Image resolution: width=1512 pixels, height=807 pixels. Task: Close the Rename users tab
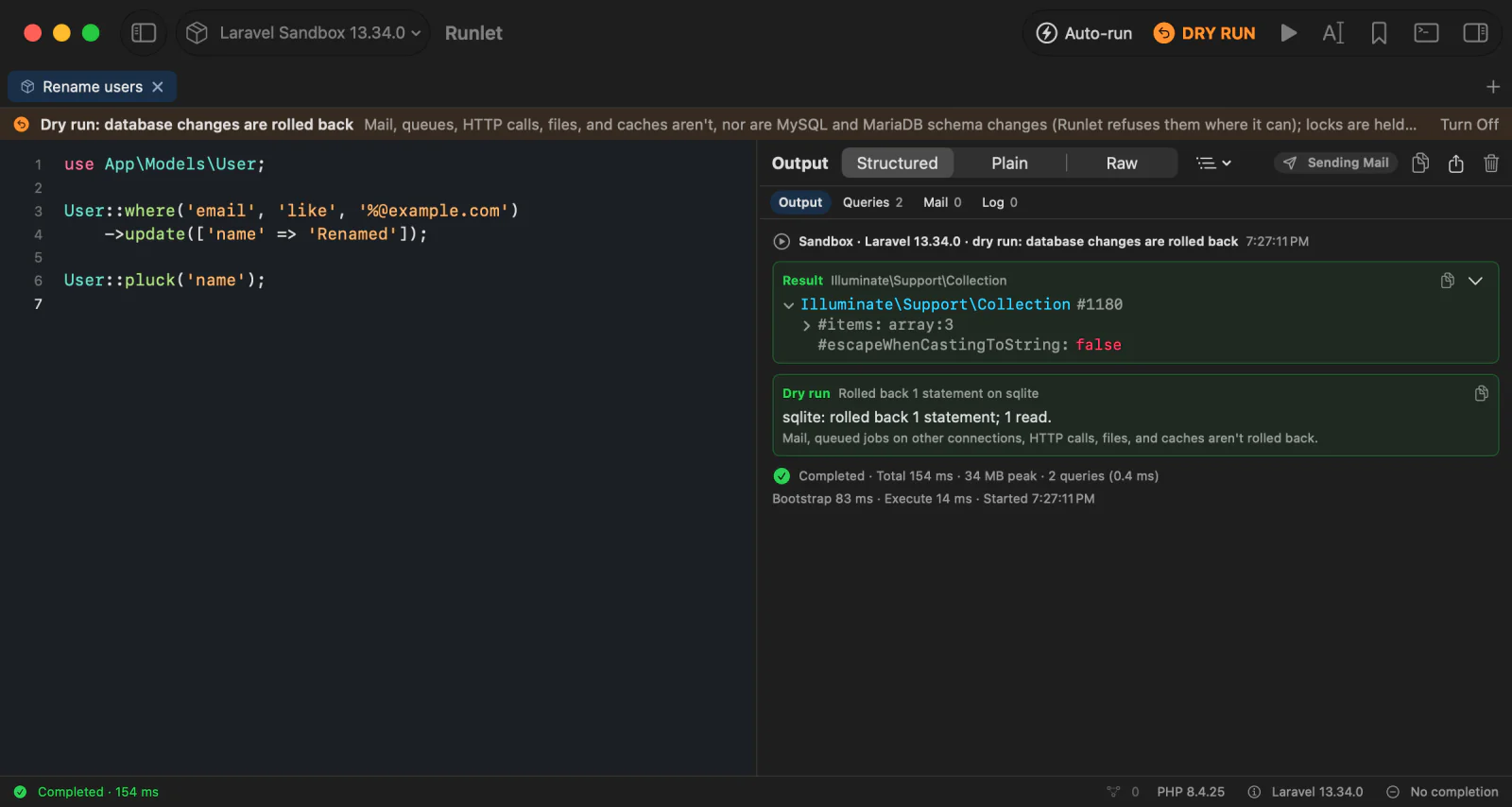click(x=158, y=87)
